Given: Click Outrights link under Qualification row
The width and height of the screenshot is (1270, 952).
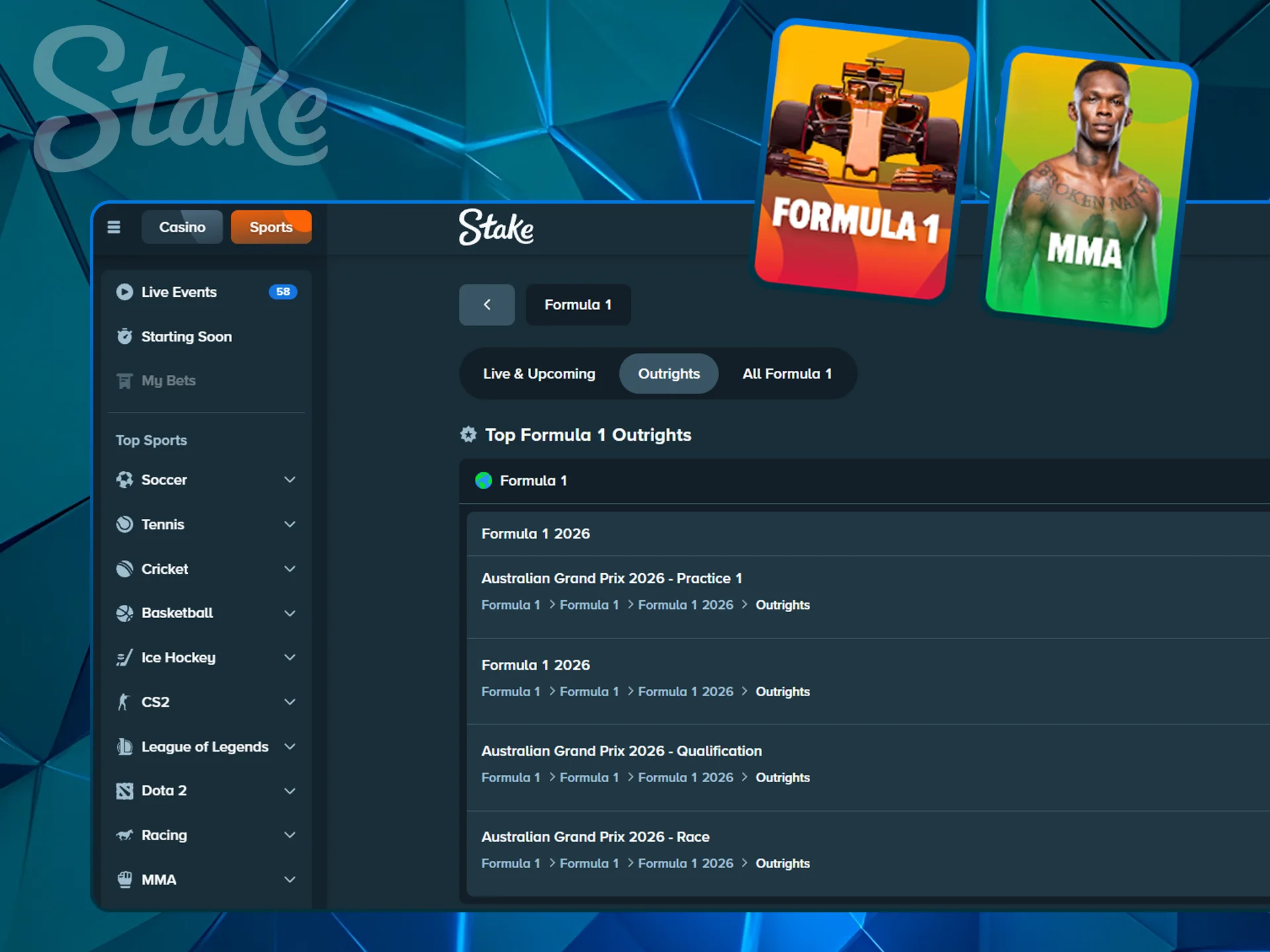Looking at the screenshot, I should coord(783,777).
